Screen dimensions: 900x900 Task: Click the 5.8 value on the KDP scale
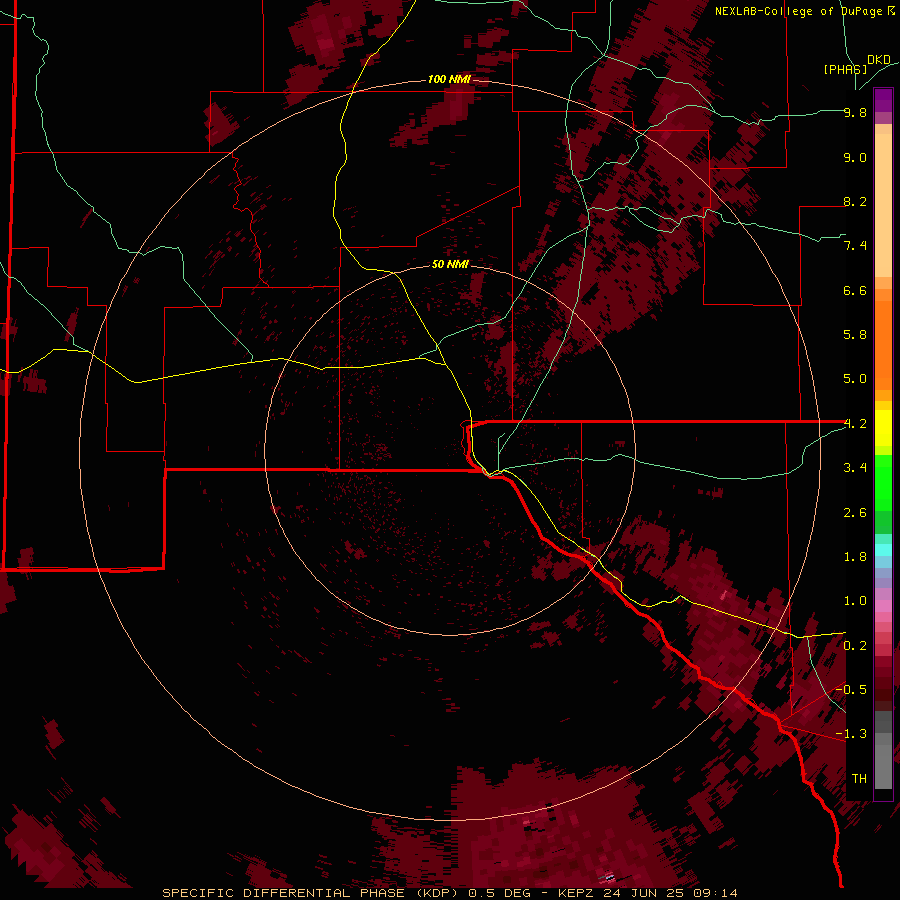point(855,335)
